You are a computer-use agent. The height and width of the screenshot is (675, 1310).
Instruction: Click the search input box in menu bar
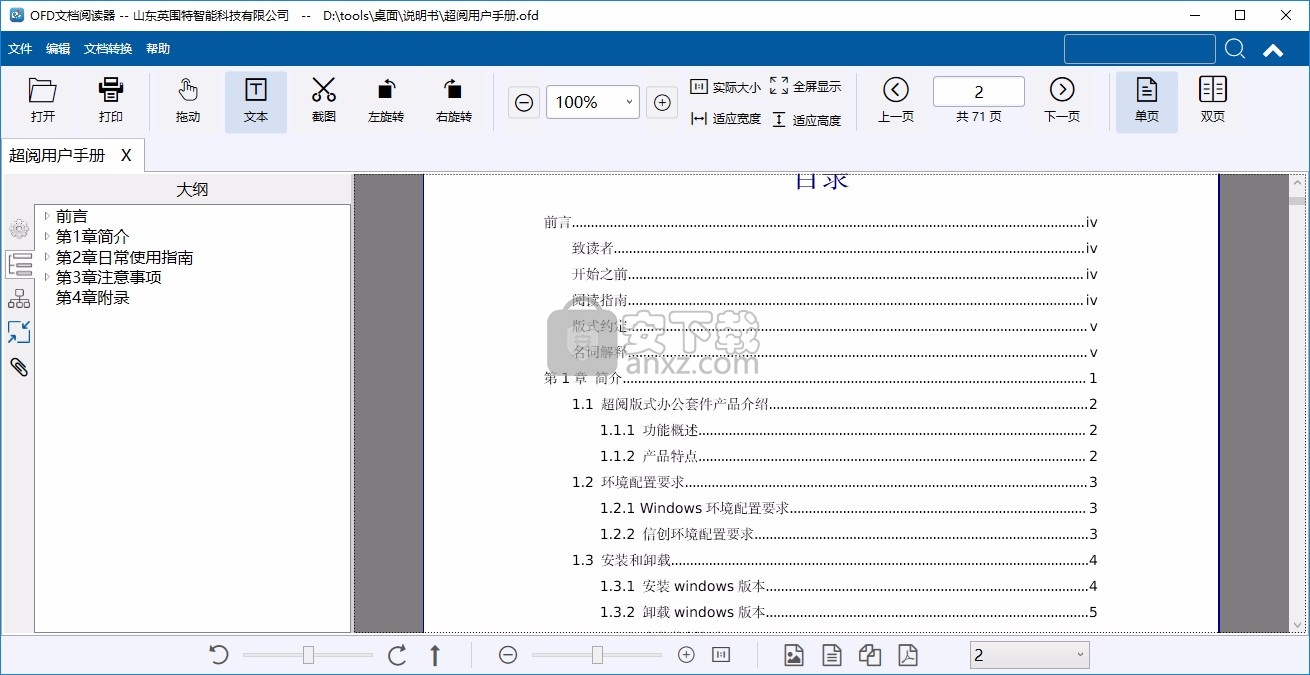point(1140,49)
